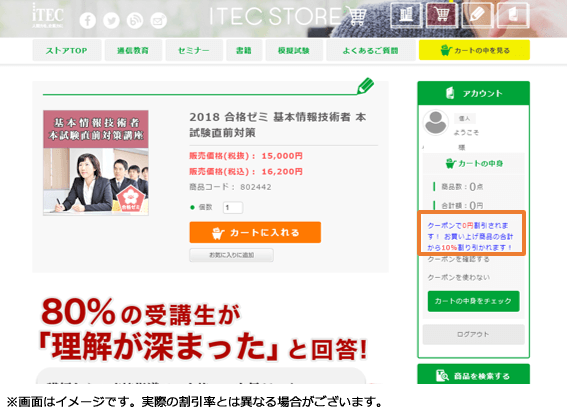567x407 pixels.
Task: Open the Twitter social icon
Action: coord(111,21)
